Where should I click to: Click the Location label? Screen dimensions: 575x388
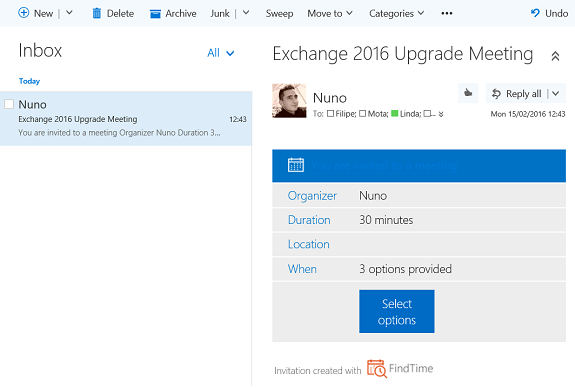(x=308, y=244)
